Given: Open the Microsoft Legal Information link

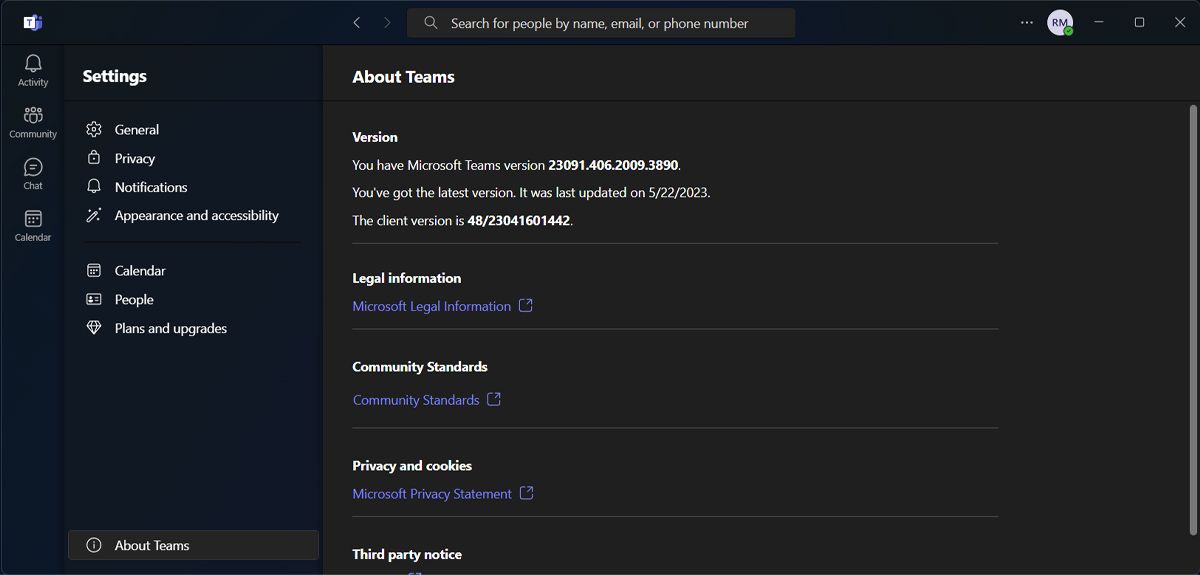Looking at the screenshot, I should (x=432, y=306).
